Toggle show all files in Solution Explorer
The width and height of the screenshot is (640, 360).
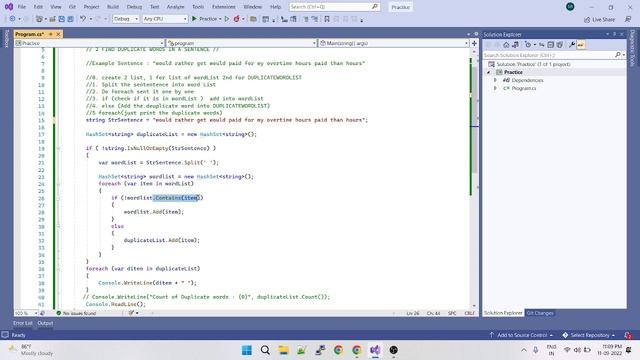click(560, 45)
